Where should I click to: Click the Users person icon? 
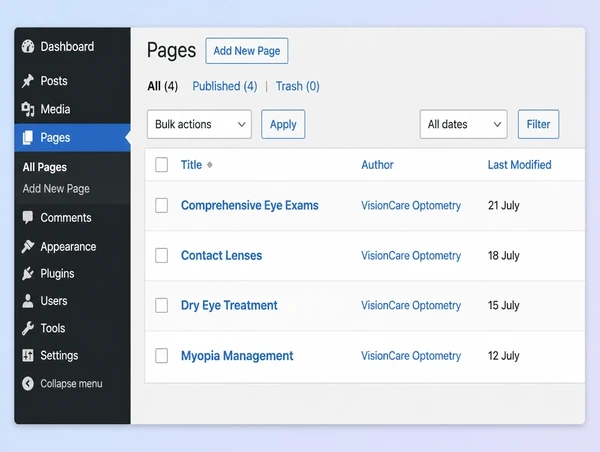(28, 301)
